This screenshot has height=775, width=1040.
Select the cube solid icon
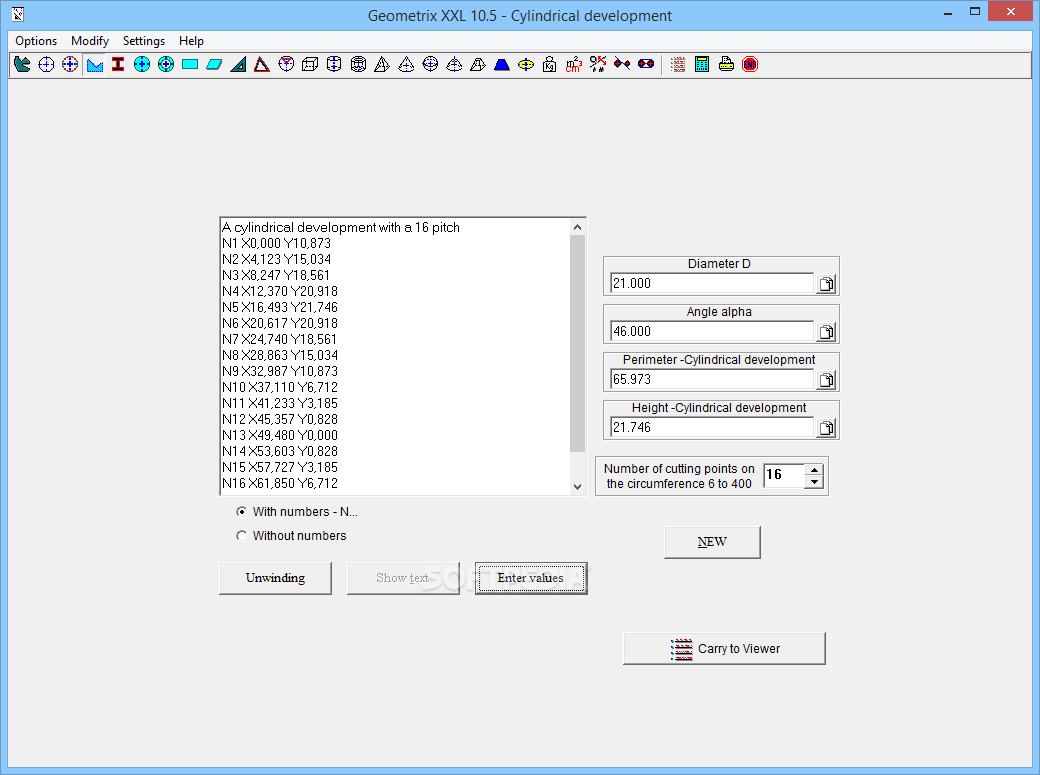click(310, 64)
